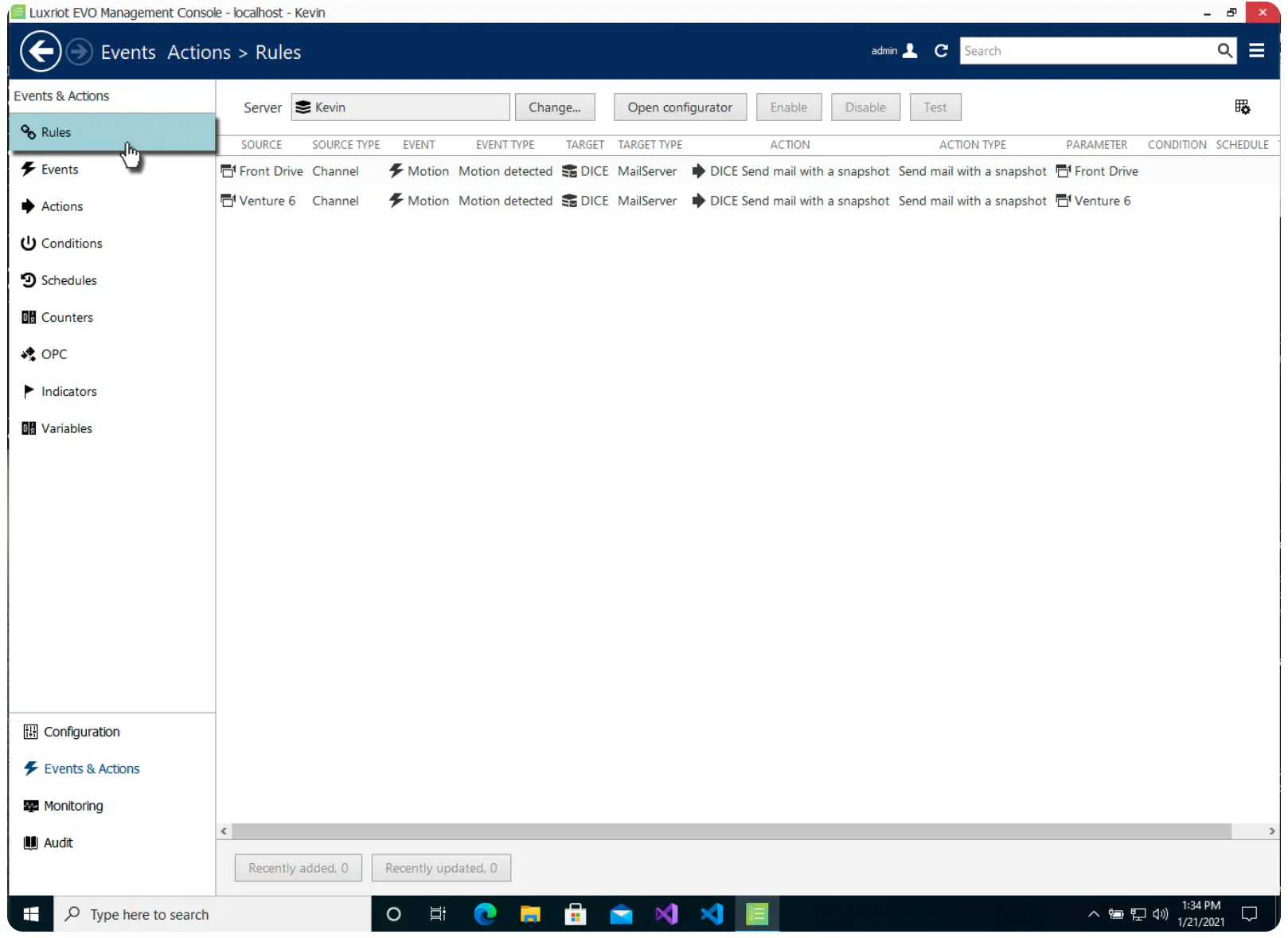
Task: Open Conditions in the sidebar
Action: tap(112, 243)
